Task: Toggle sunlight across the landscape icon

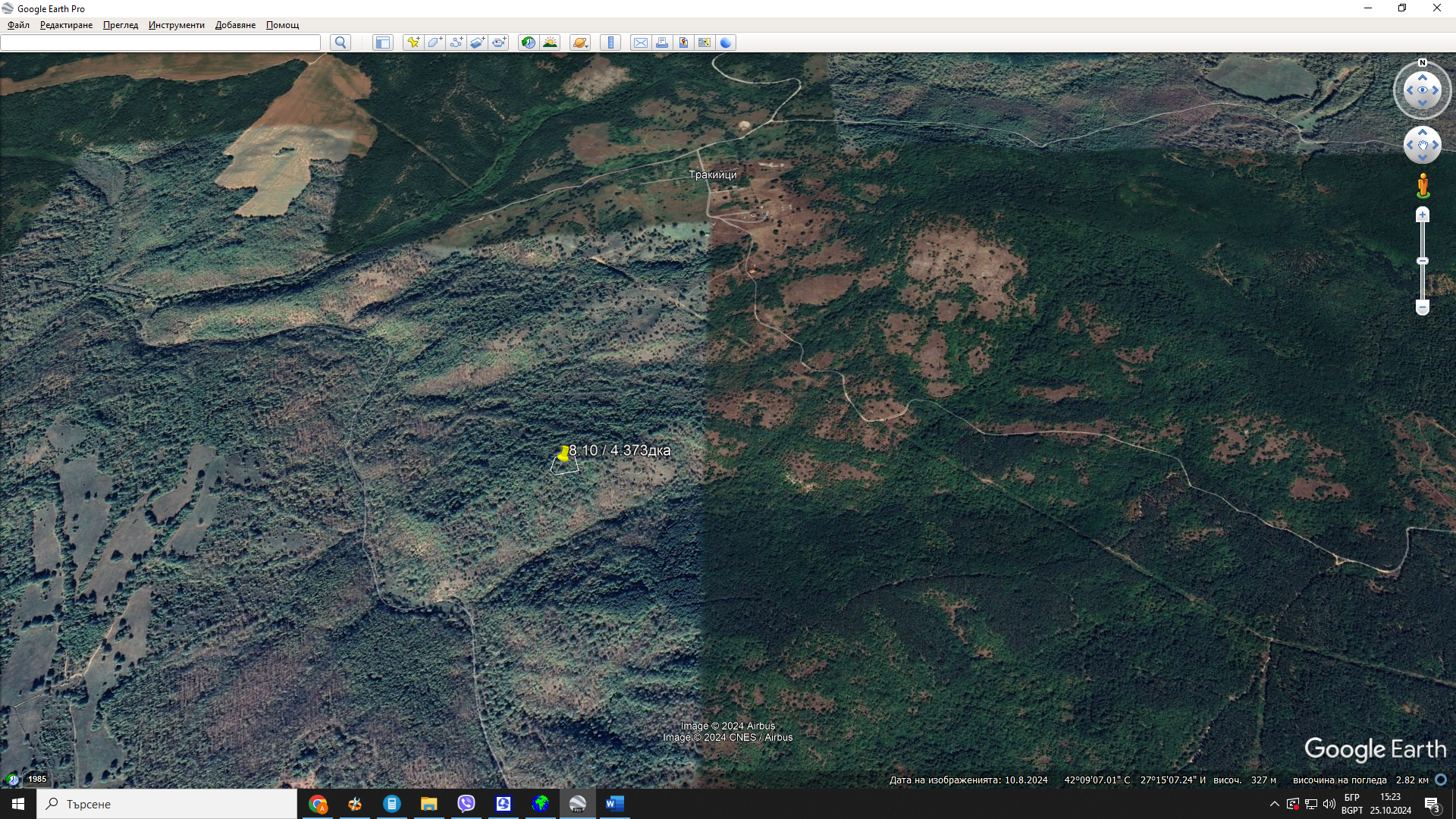Action: (x=550, y=42)
